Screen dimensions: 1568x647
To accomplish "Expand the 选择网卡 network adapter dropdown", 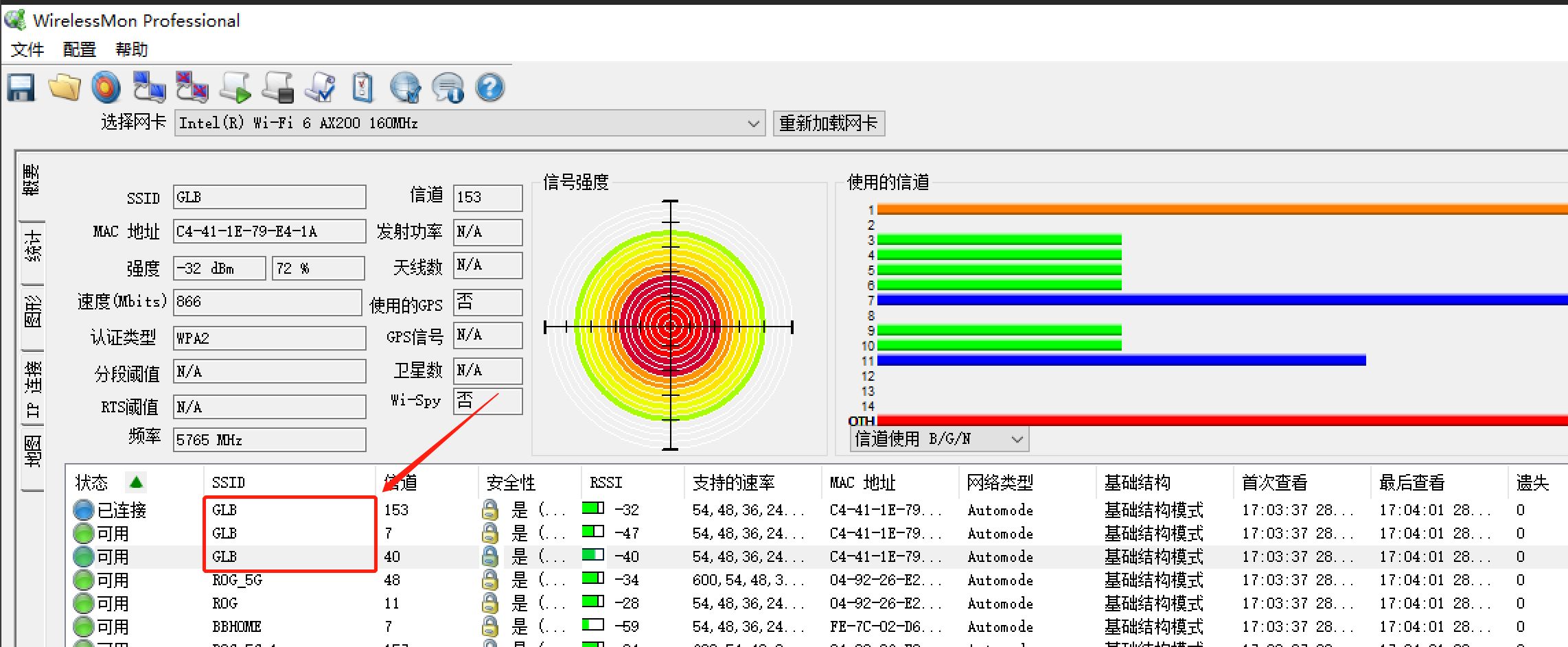I will tap(753, 123).
